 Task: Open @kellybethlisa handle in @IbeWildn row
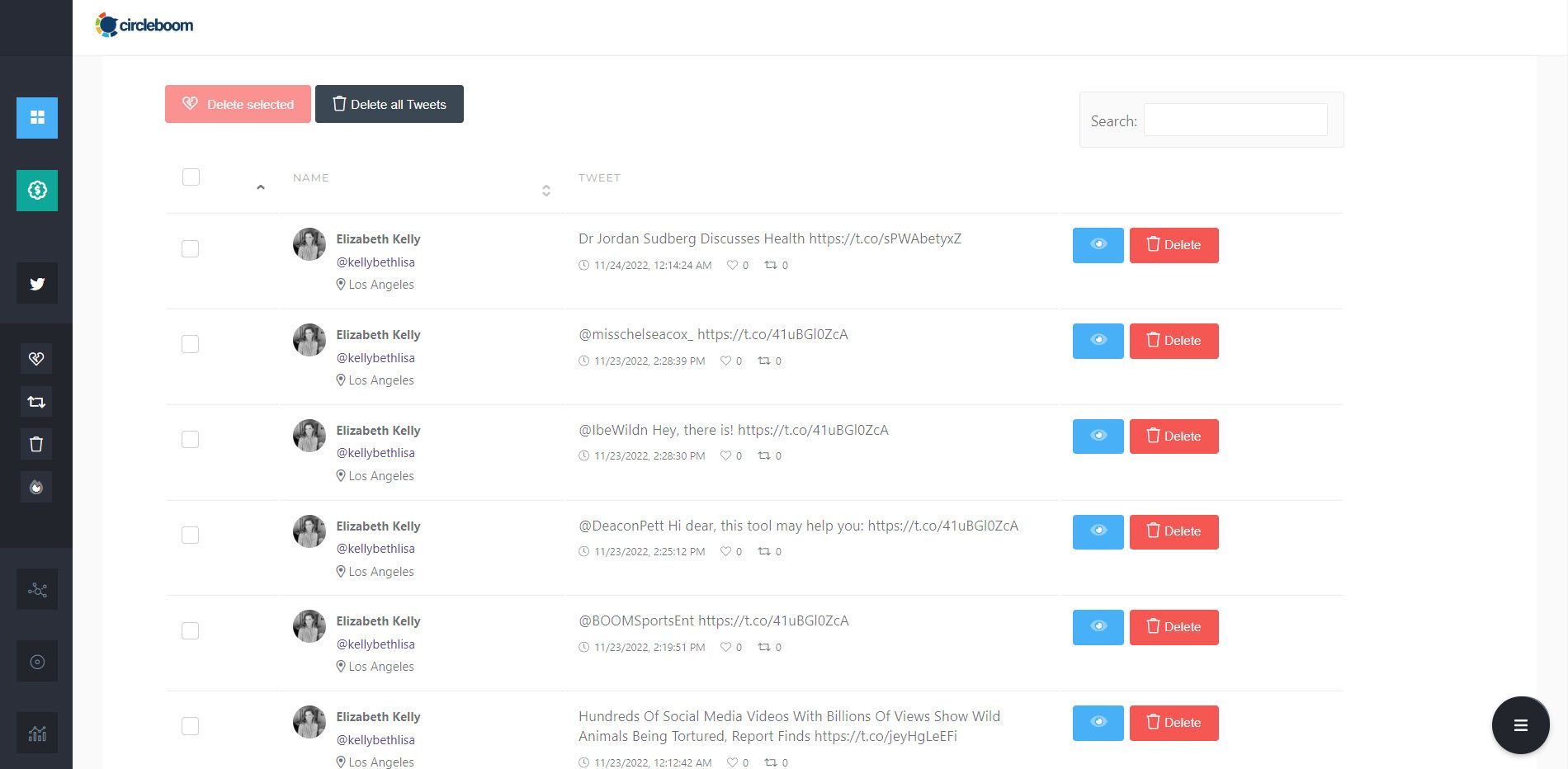pos(375,453)
